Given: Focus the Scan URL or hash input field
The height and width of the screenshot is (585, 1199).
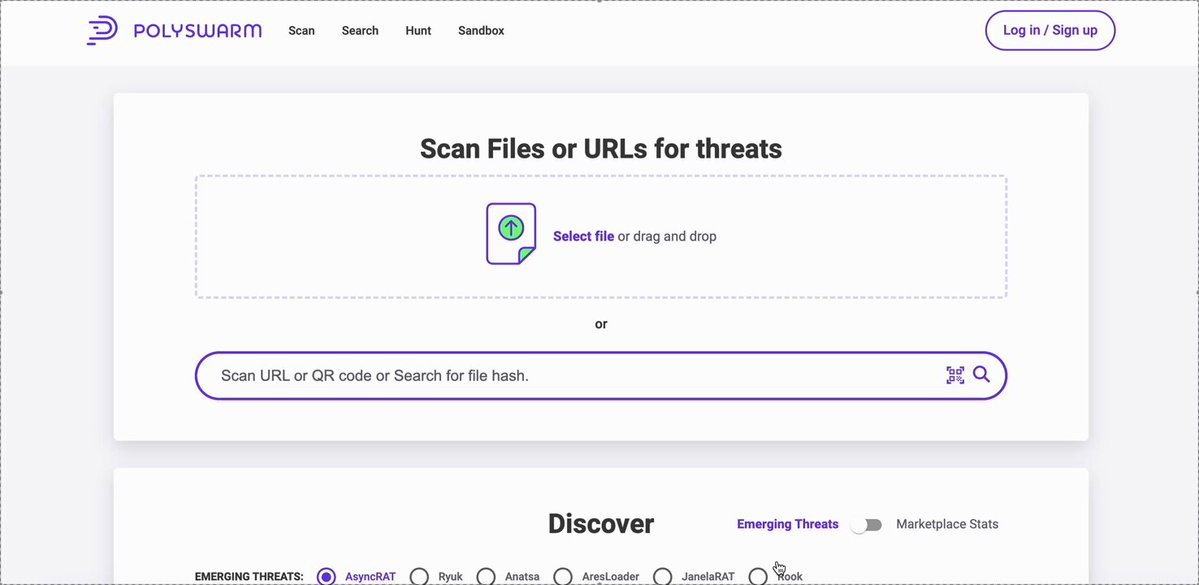Looking at the screenshot, I should 601,375.
